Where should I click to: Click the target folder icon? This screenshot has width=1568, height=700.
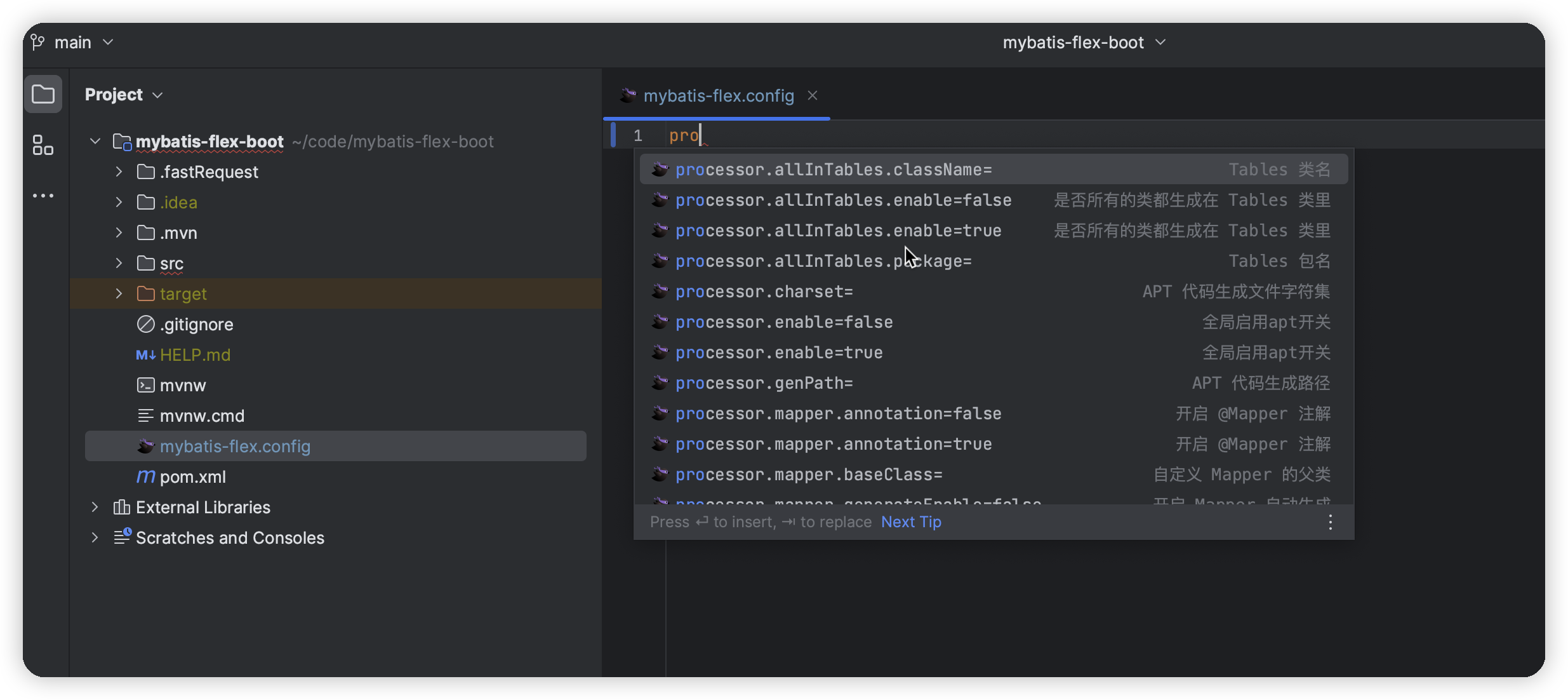146,293
